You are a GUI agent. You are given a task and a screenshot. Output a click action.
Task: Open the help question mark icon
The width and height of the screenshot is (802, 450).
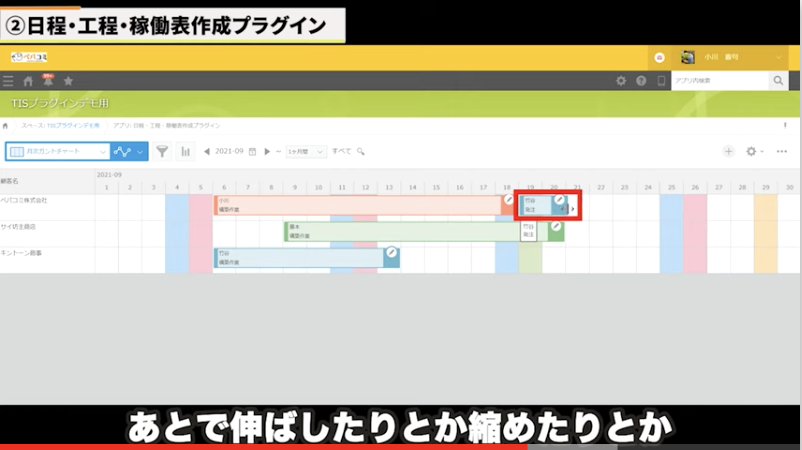641,81
